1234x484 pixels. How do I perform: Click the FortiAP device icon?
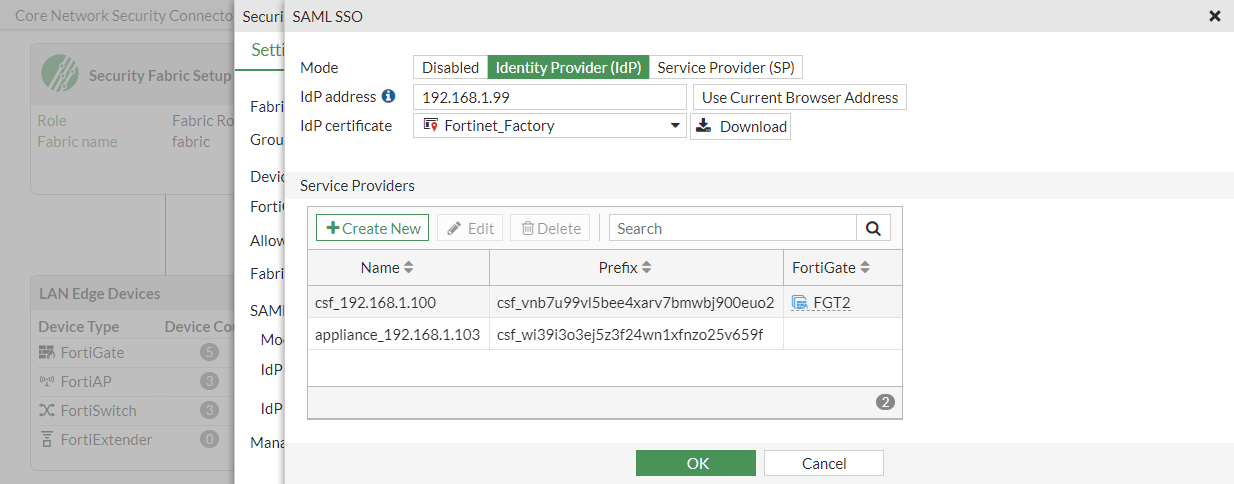pos(47,381)
